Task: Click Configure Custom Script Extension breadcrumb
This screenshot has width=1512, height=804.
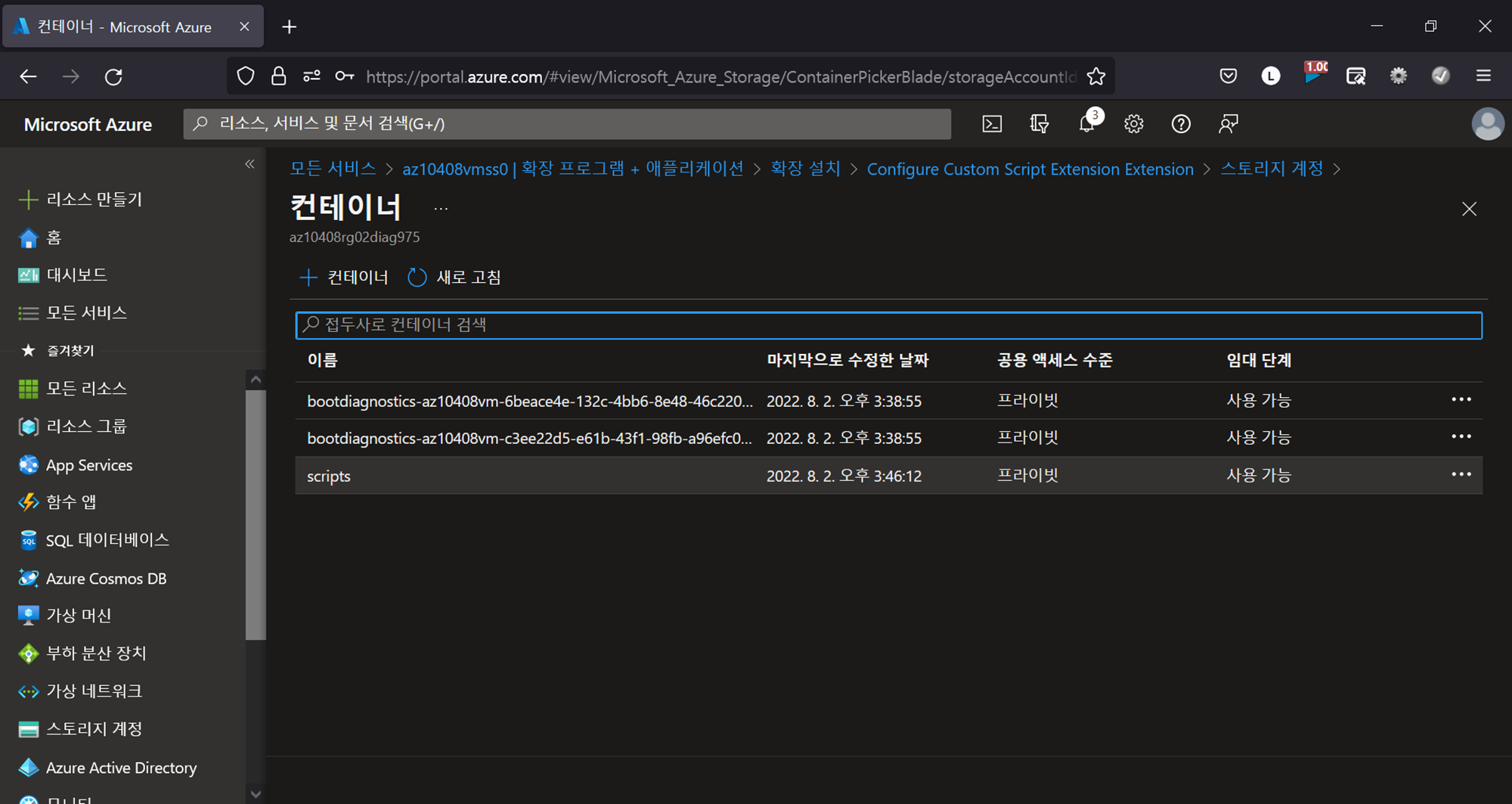Action: (x=1030, y=169)
